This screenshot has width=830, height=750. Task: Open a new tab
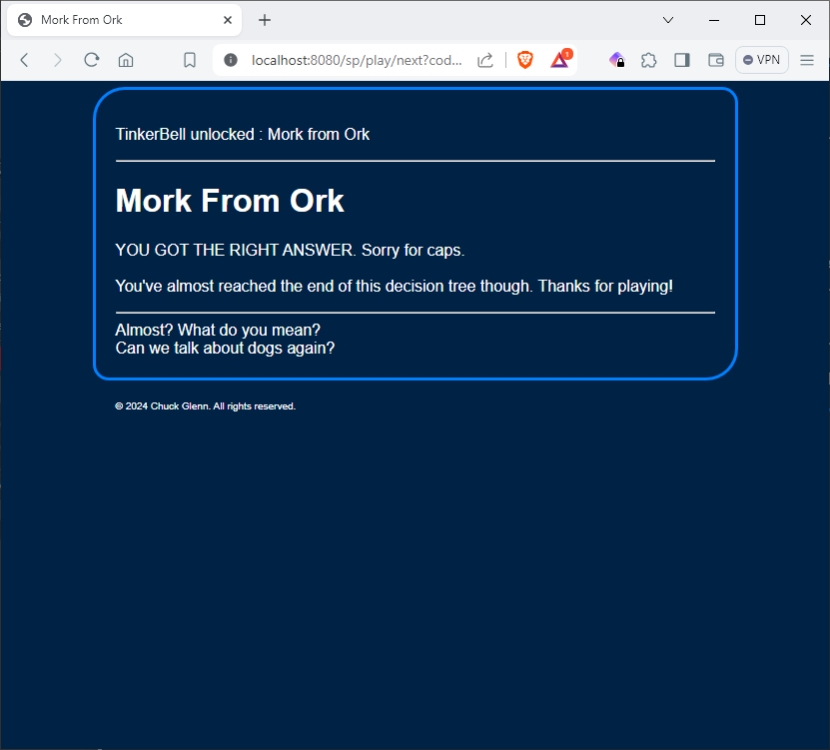coord(265,20)
